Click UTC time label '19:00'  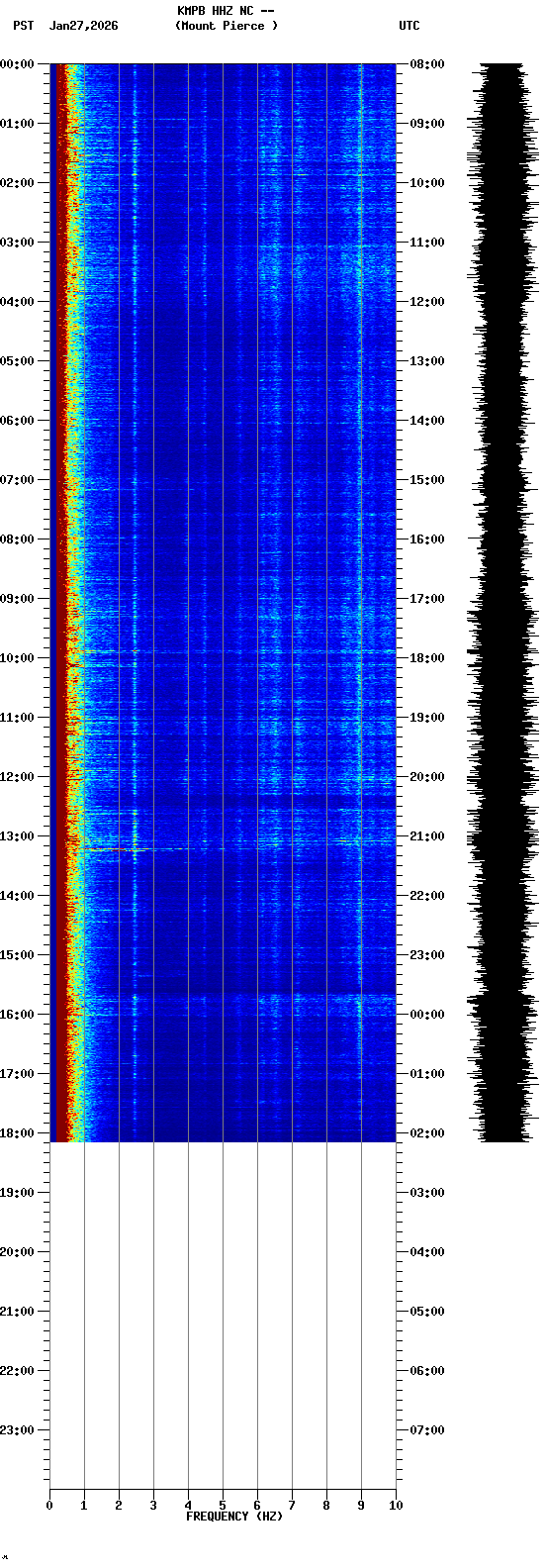pyautogui.click(x=427, y=718)
